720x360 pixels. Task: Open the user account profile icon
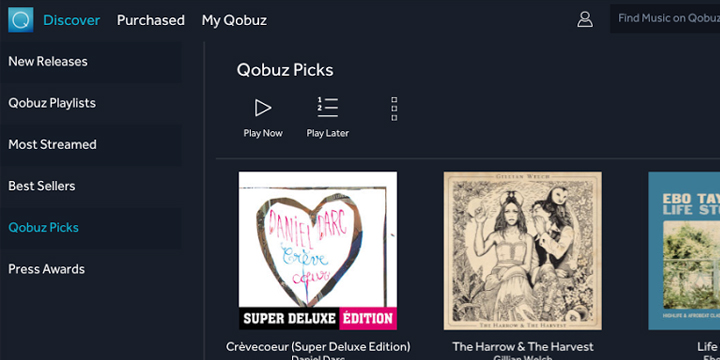585,19
